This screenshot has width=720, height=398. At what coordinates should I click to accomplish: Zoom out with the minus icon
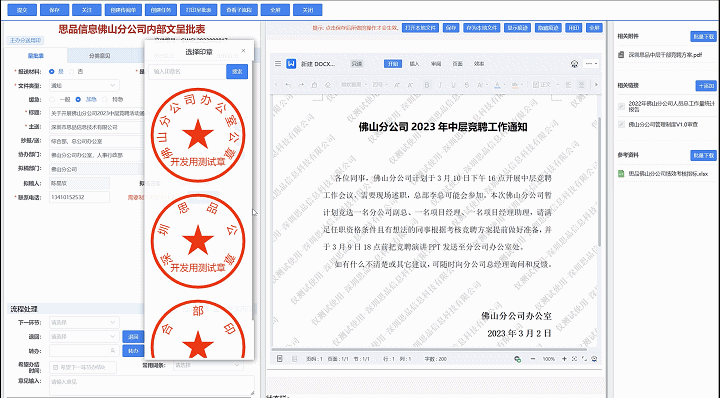pyautogui.click(x=533, y=359)
